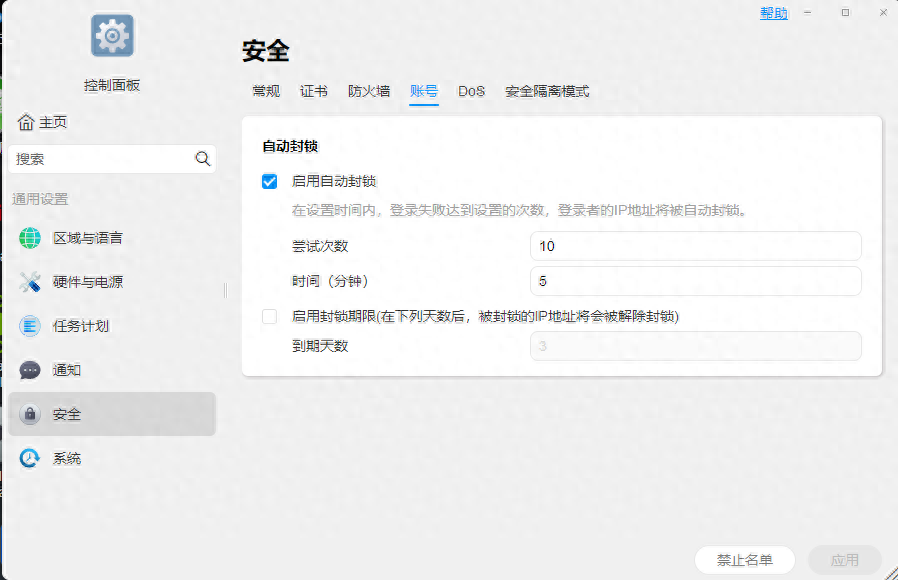The height and width of the screenshot is (580, 898).
Task: Click the 控制面板 gear icon
Action: [x=112, y=33]
